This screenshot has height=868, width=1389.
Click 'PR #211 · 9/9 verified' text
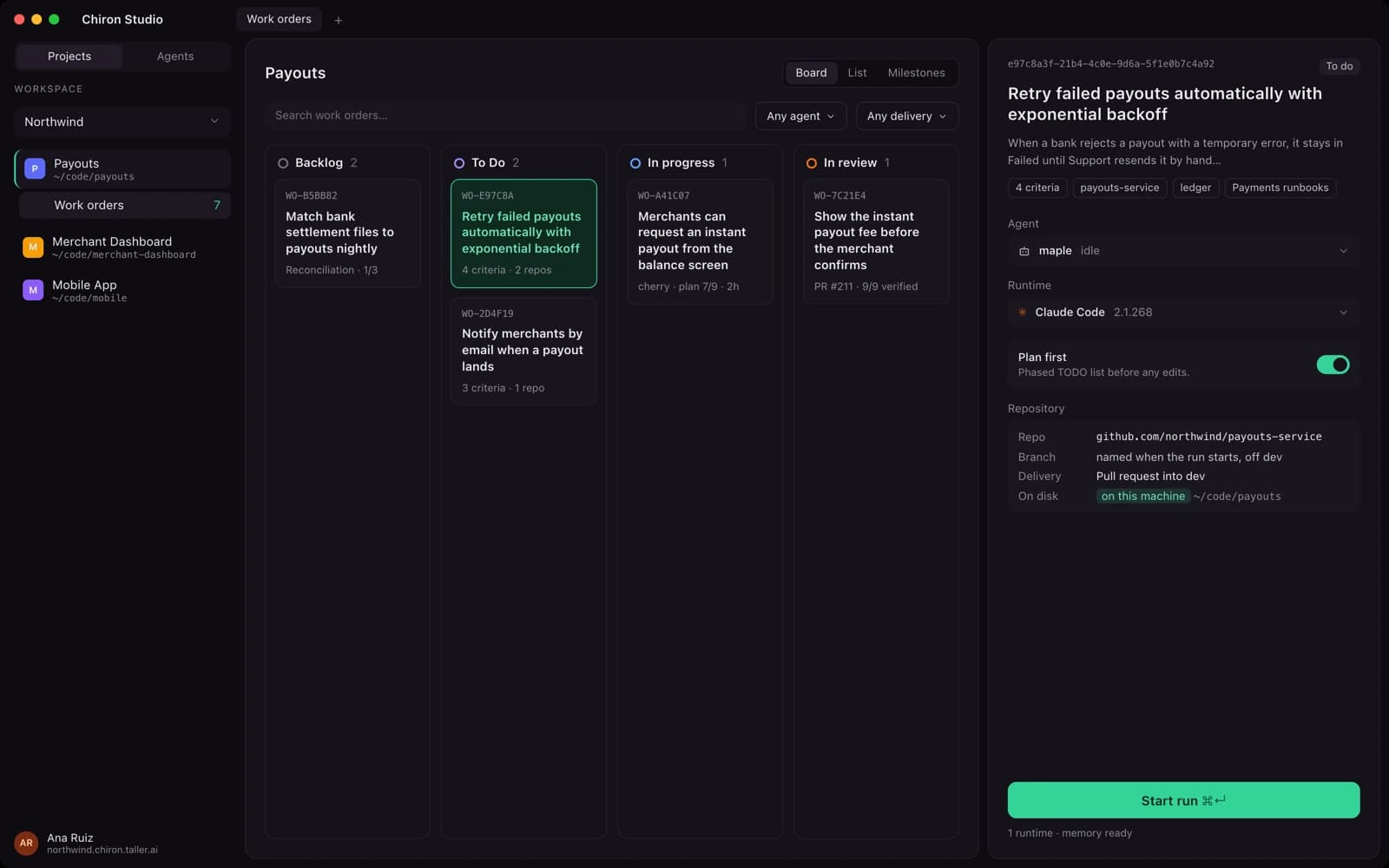tap(866, 286)
